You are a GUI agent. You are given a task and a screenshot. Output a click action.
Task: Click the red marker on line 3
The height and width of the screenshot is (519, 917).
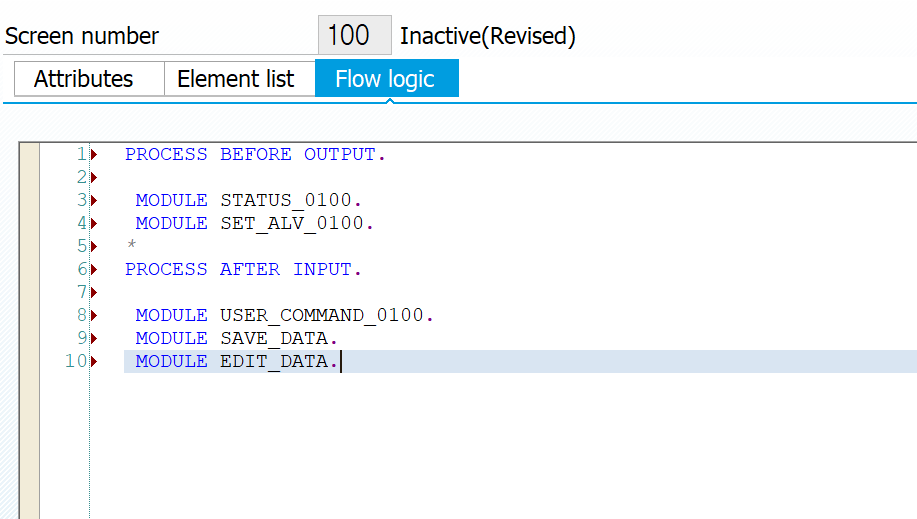tap(94, 200)
